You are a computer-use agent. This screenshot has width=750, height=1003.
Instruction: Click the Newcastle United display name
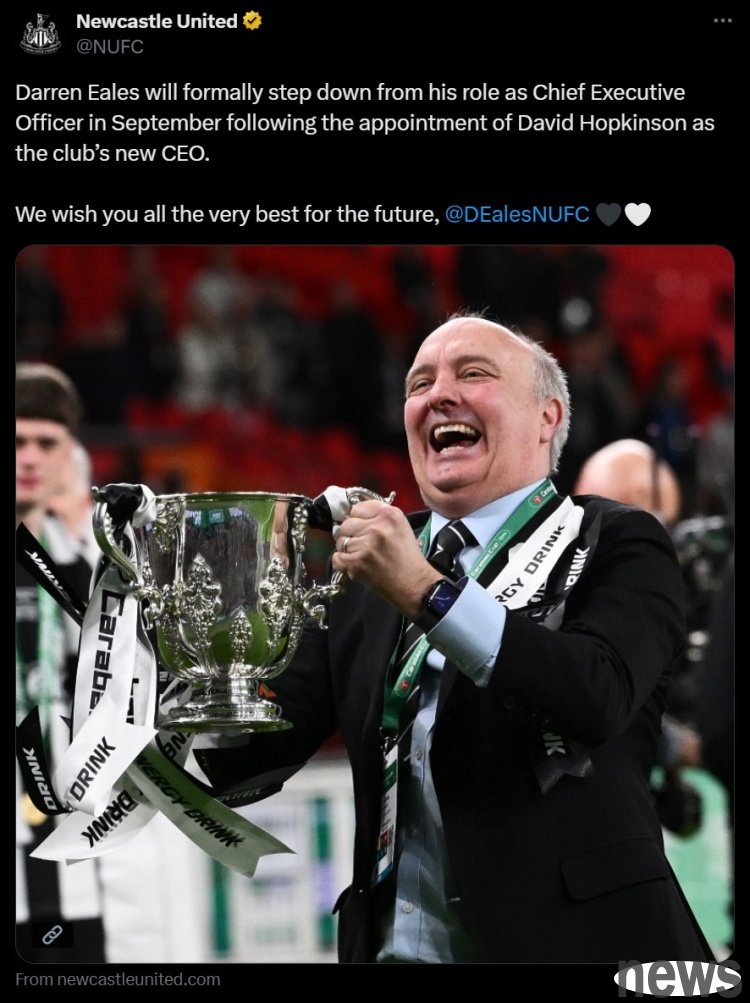click(157, 21)
